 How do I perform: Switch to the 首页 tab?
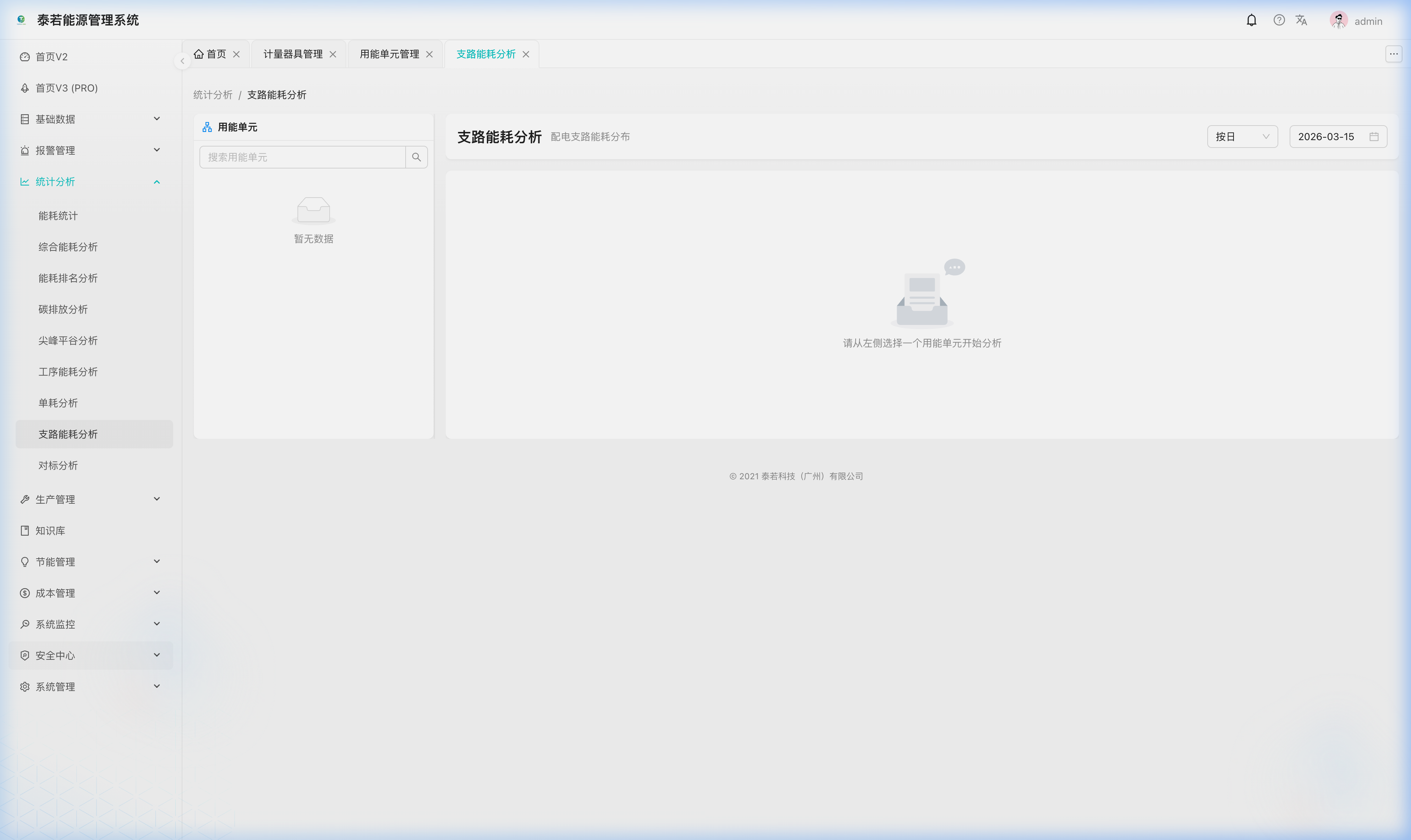click(211, 54)
